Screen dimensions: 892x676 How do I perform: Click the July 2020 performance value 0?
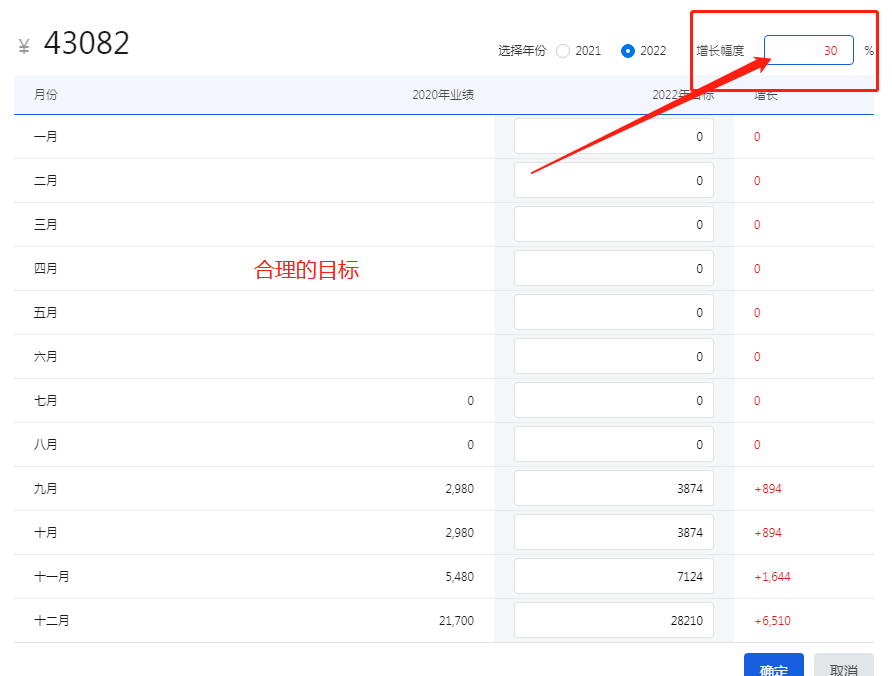point(470,401)
